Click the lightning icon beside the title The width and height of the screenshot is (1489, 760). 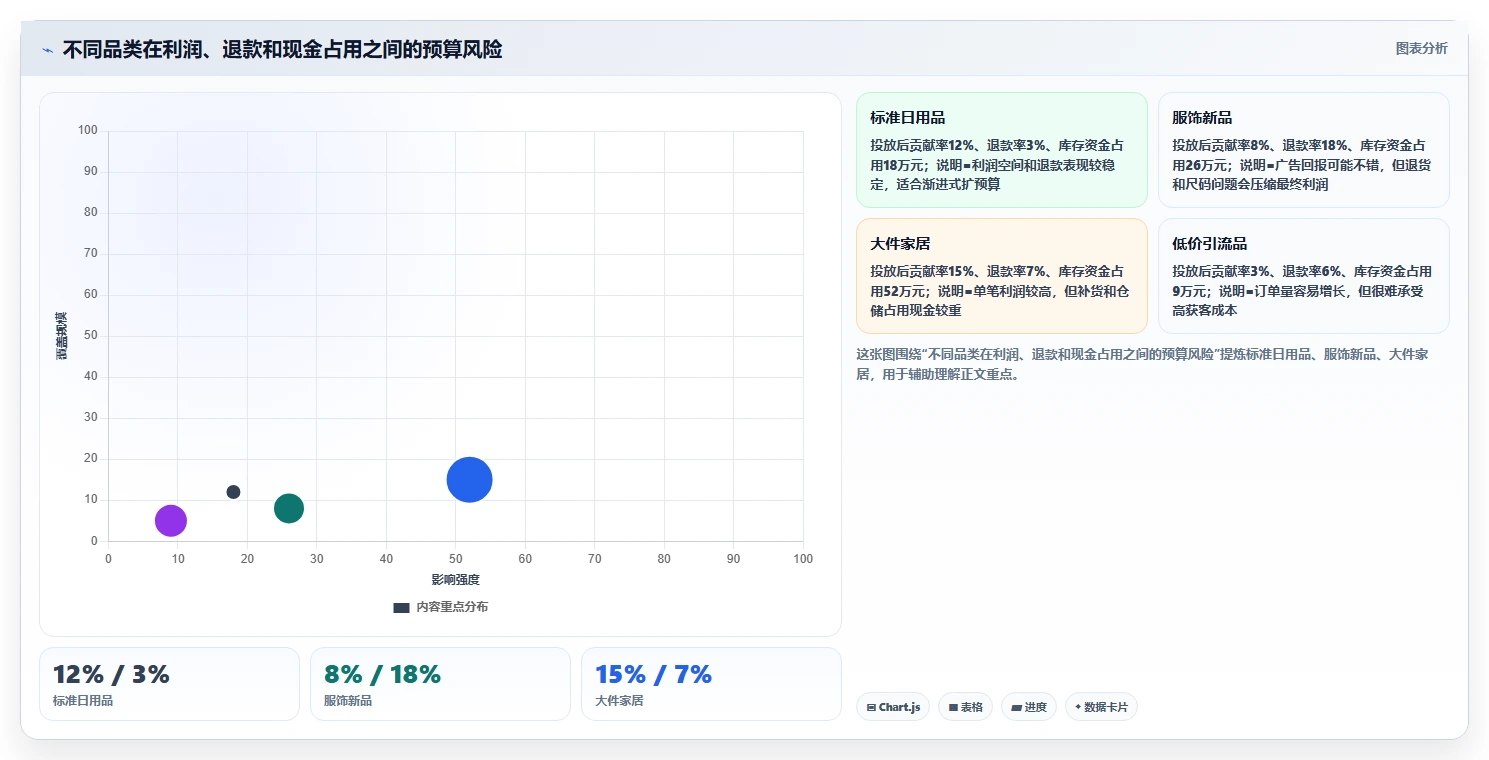[47, 49]
